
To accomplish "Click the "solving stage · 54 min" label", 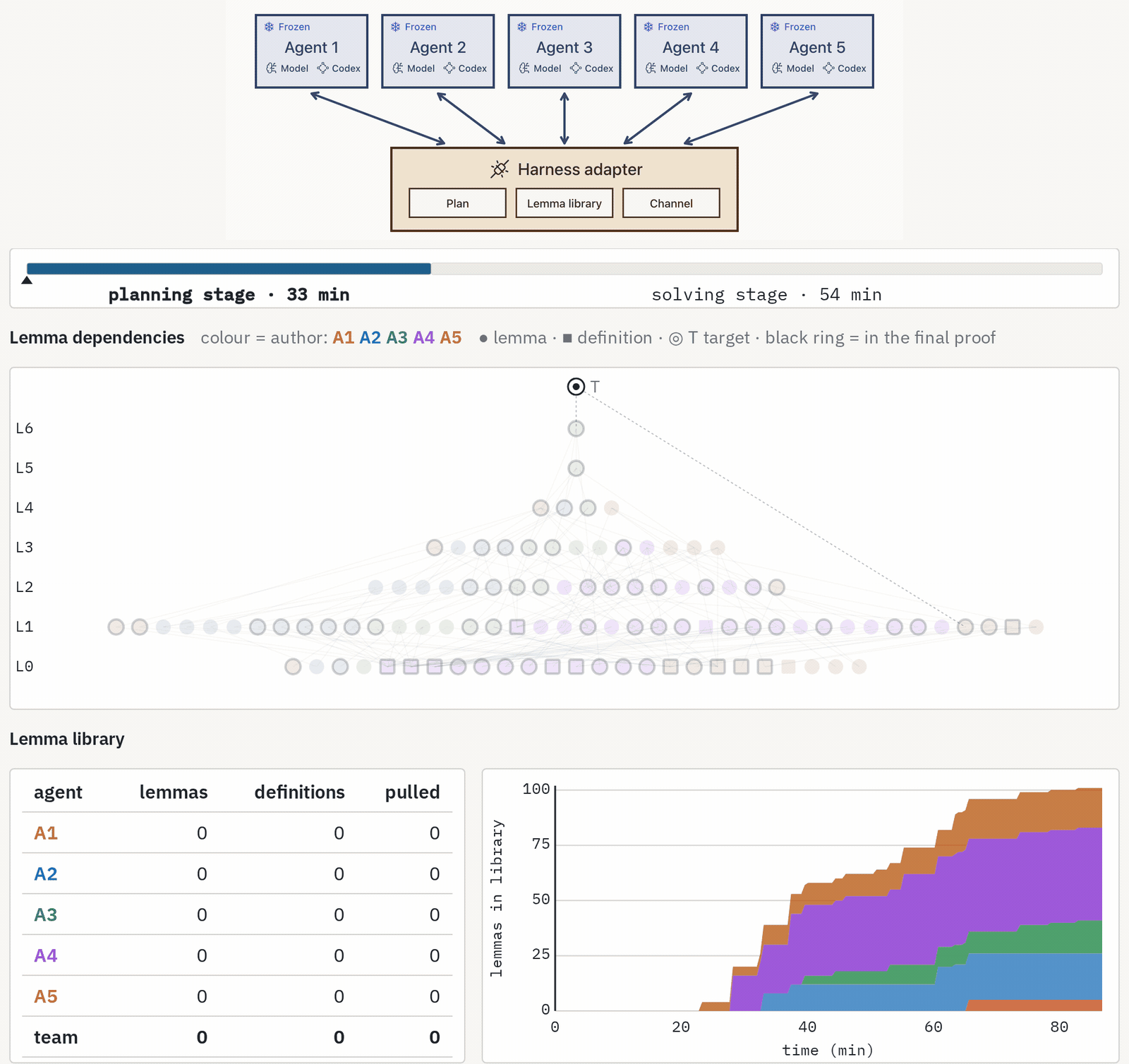I will coord(766,295).
